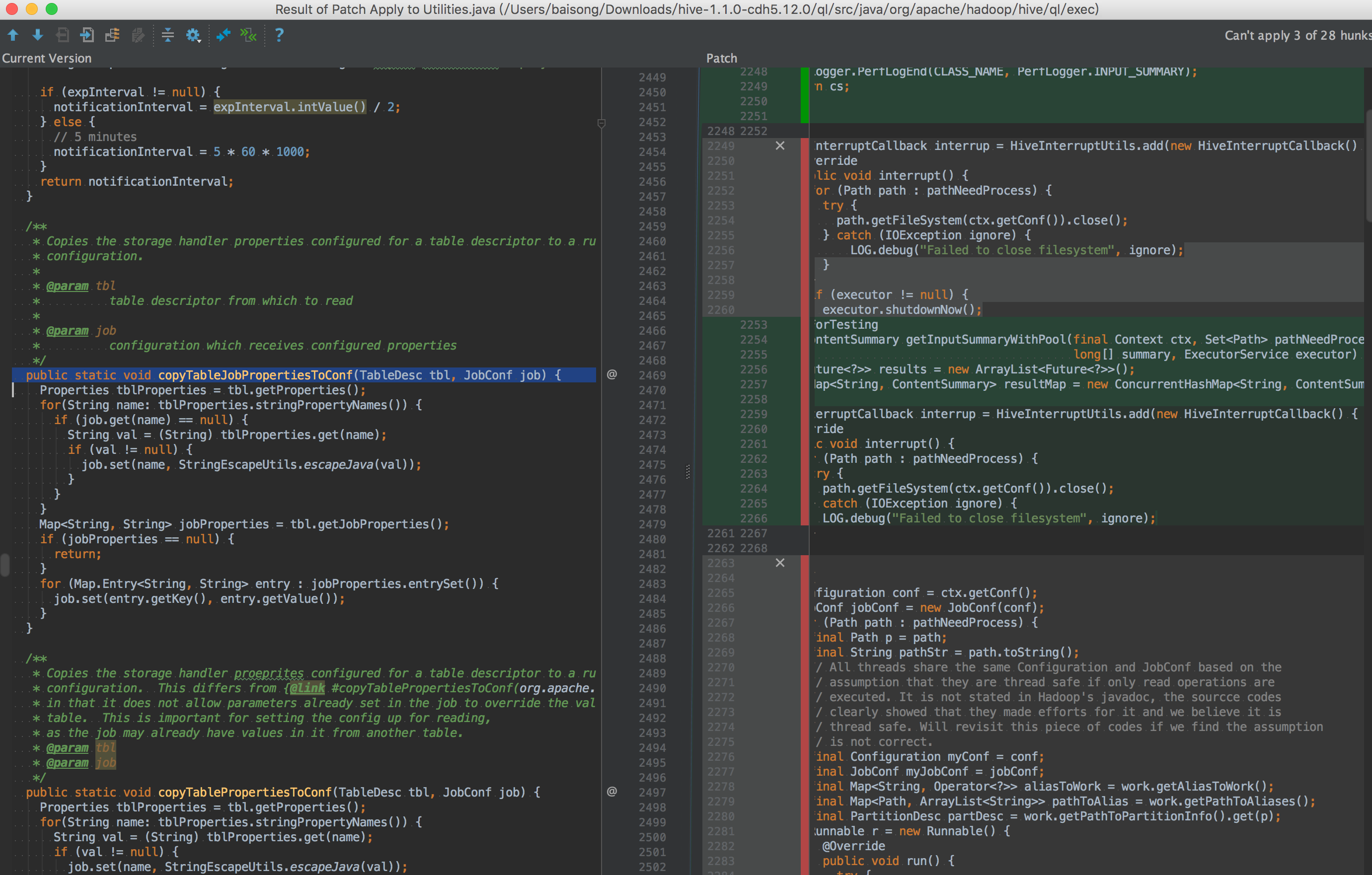
Task: Ignore patch hunk at line 2249
Action: pyautogui.click(x=780, y=146)
